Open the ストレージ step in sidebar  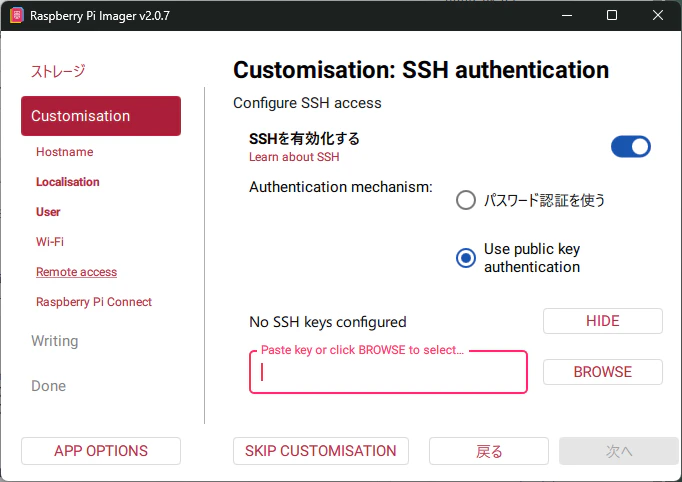(x=58, y=71)
